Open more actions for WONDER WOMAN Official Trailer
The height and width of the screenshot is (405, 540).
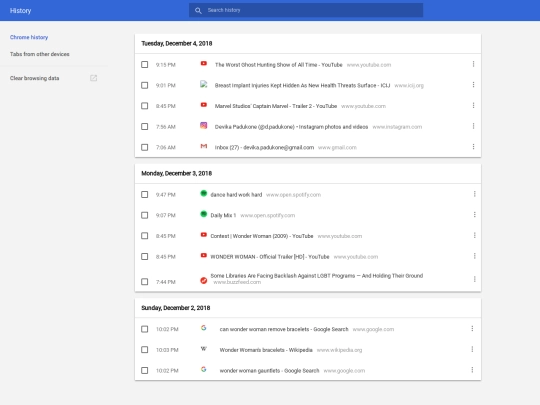pyautogui.click(x=475, y=256)
